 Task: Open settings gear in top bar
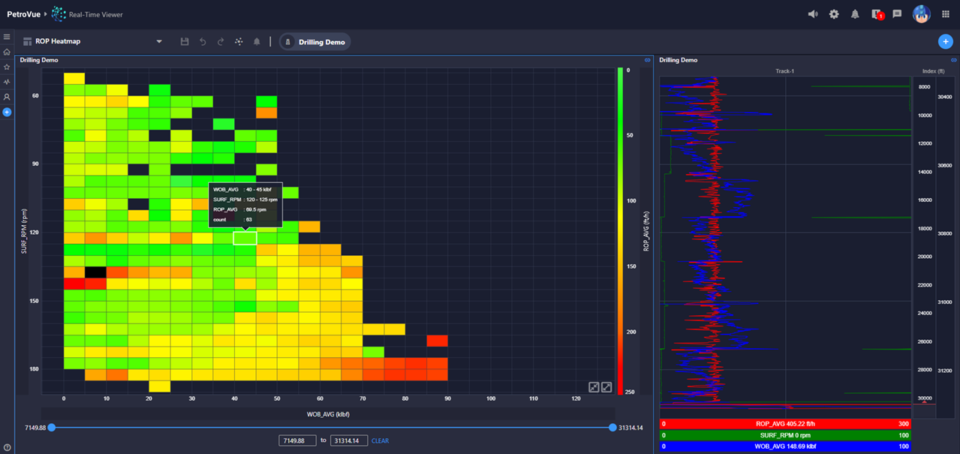pos(834,14)
